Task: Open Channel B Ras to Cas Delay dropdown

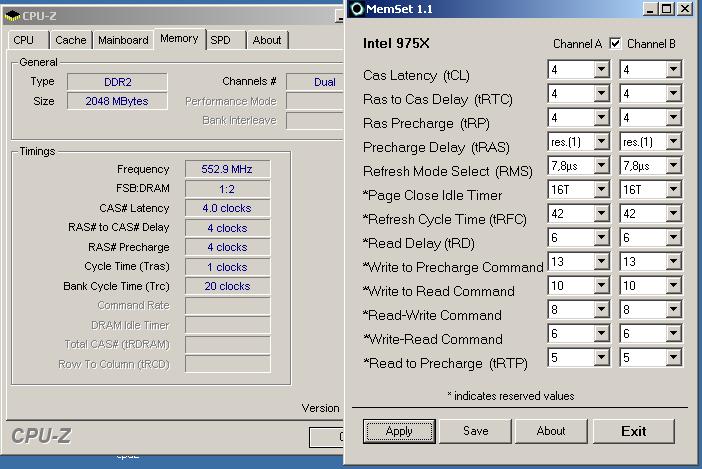Action: click(673, 94)
